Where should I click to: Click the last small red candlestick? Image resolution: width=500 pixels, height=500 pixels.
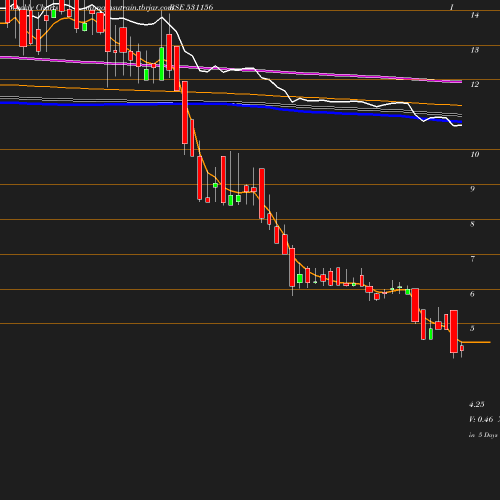point(462,348)
